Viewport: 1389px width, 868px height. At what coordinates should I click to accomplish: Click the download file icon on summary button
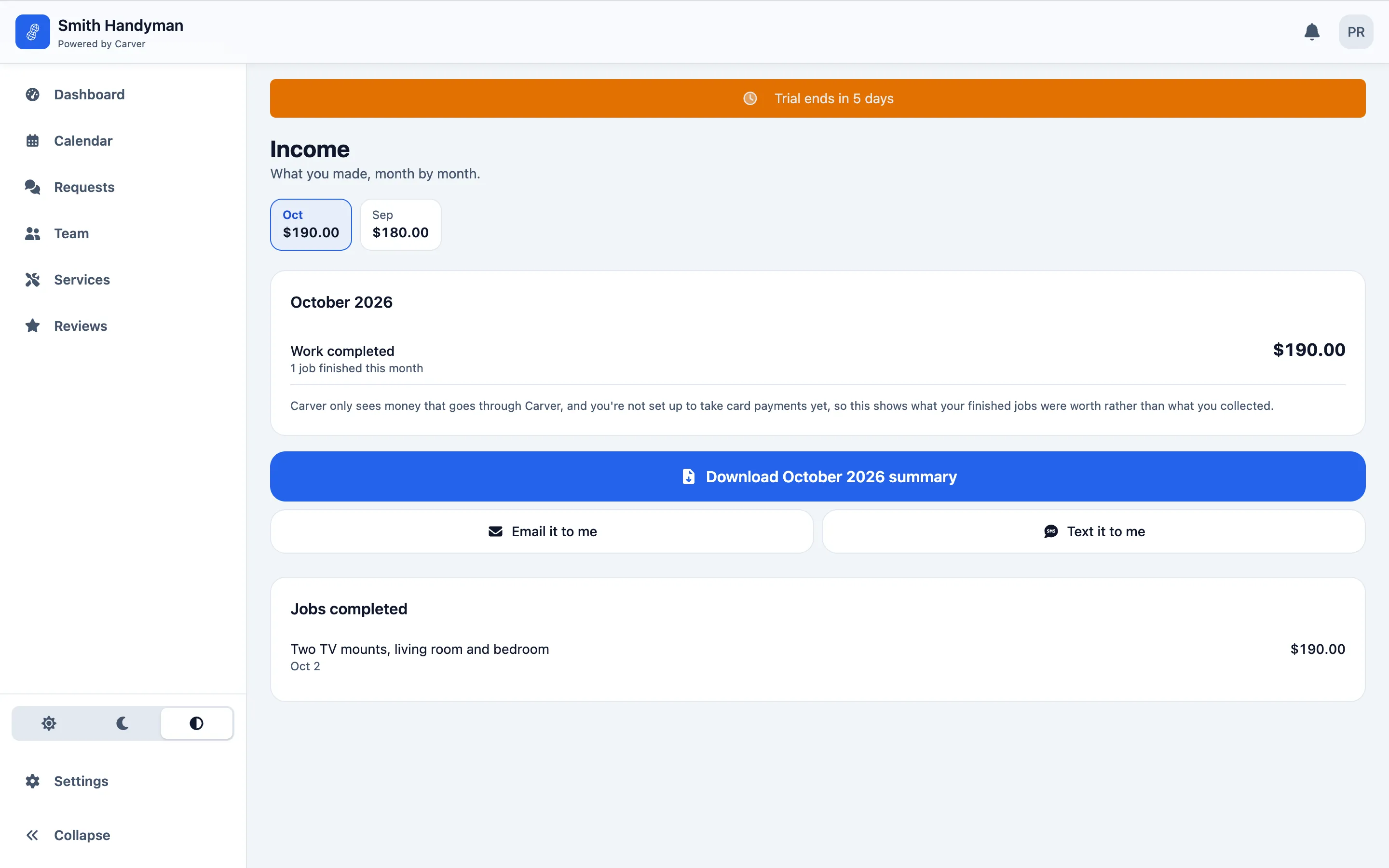tap(688, 476)
